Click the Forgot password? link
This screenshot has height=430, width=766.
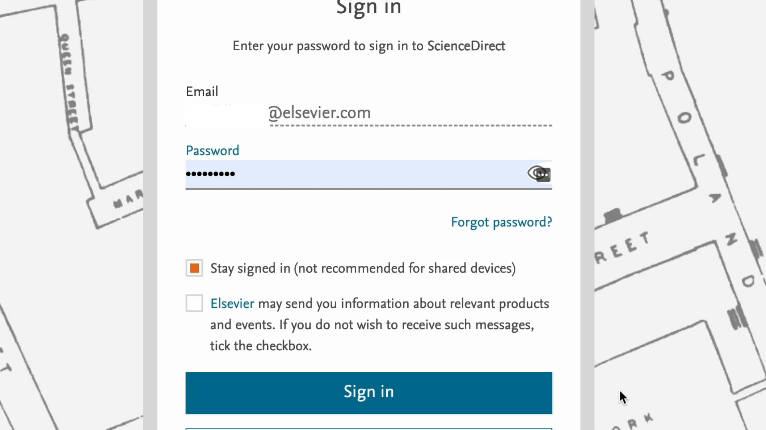[x=501, y=222]
